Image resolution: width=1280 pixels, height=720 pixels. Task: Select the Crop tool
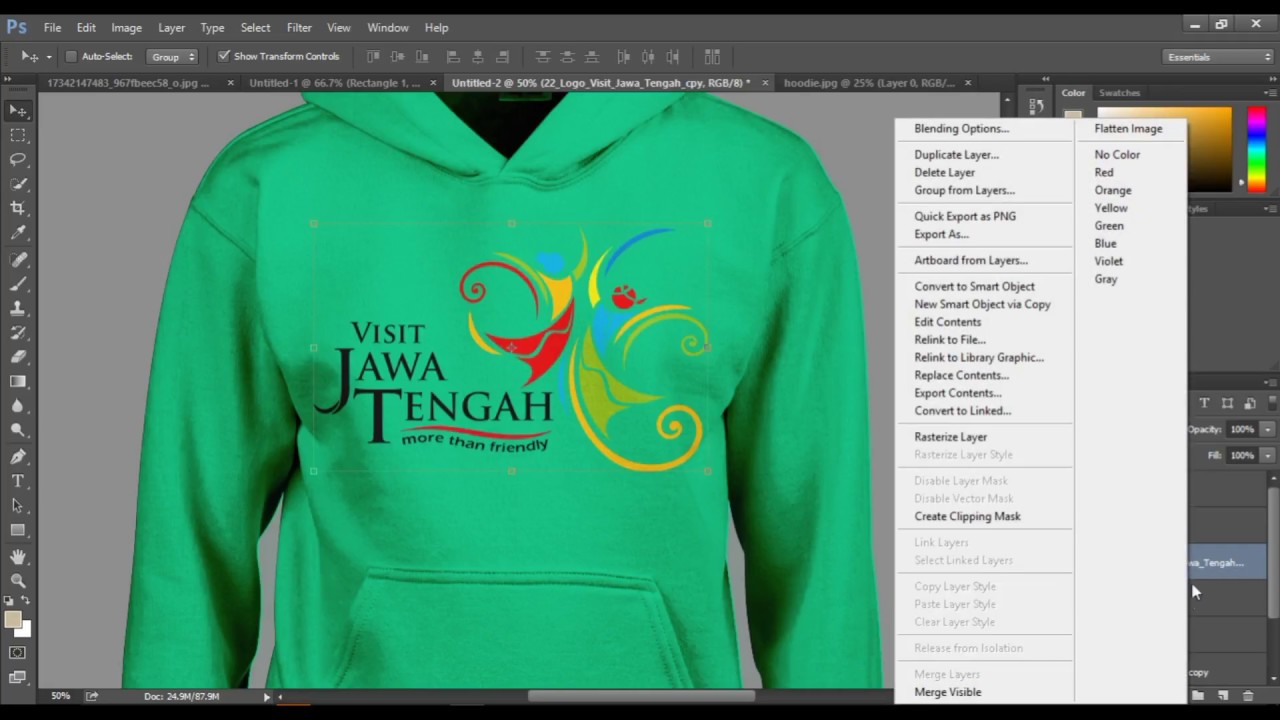[x=18, y=208]
